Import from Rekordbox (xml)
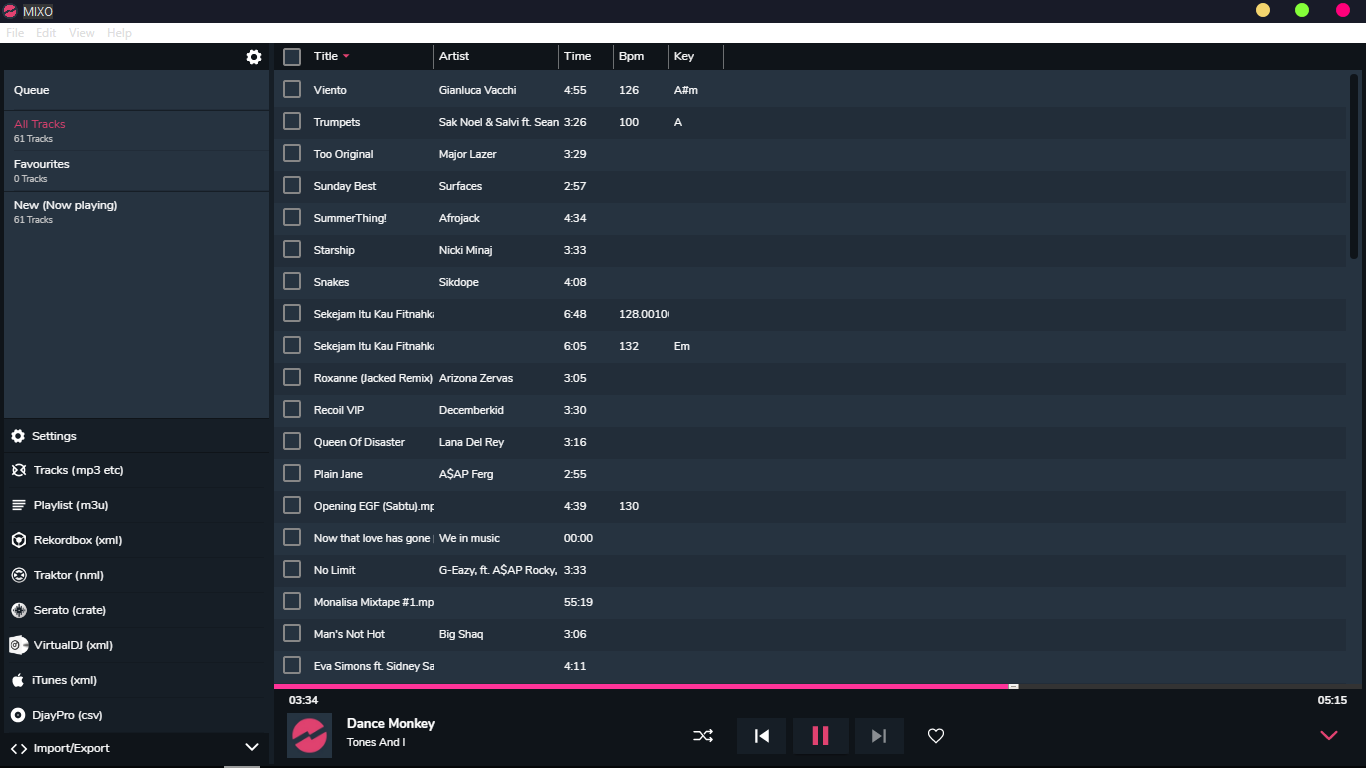 77,540
